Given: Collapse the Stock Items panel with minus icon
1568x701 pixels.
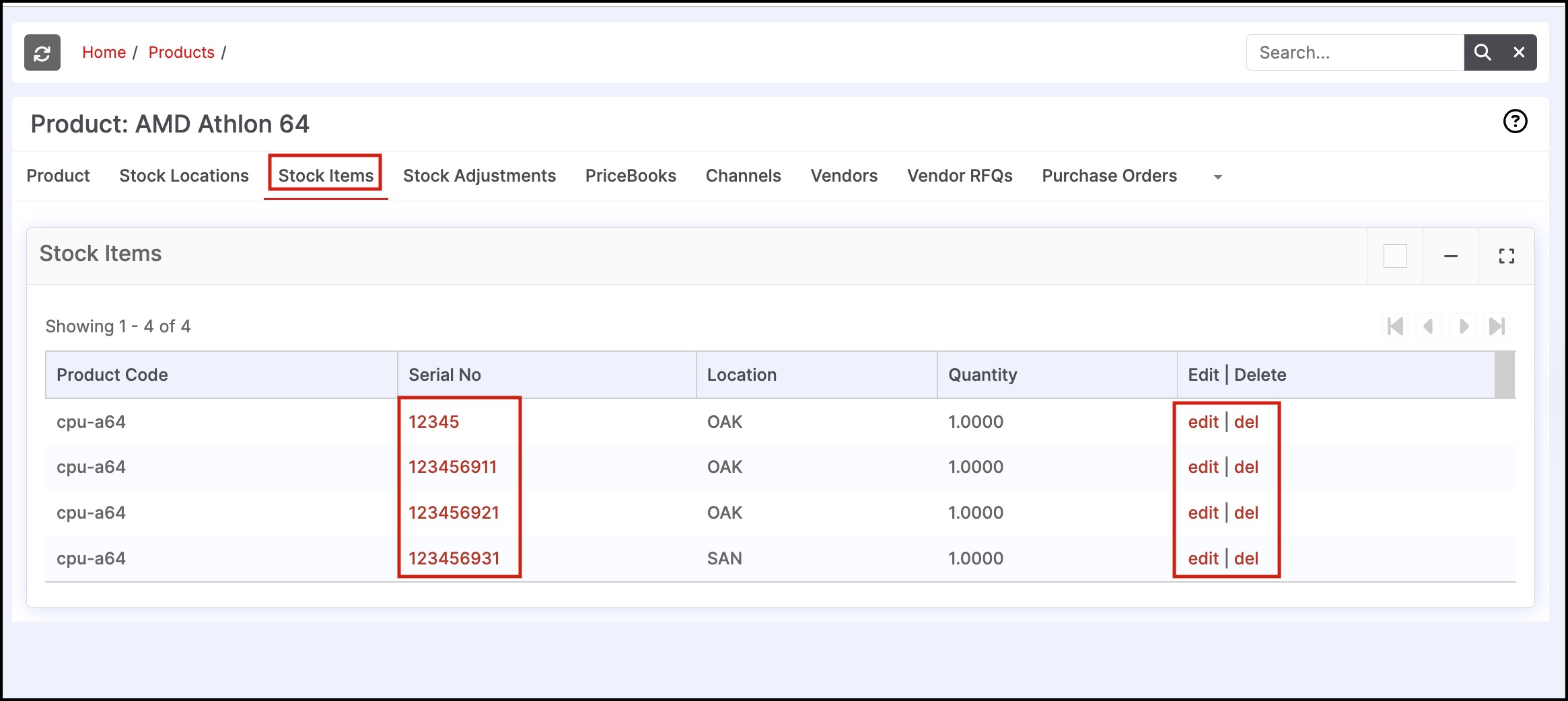Looking at the screenshot, I should pyautogui.click(x=1451, y=256).
